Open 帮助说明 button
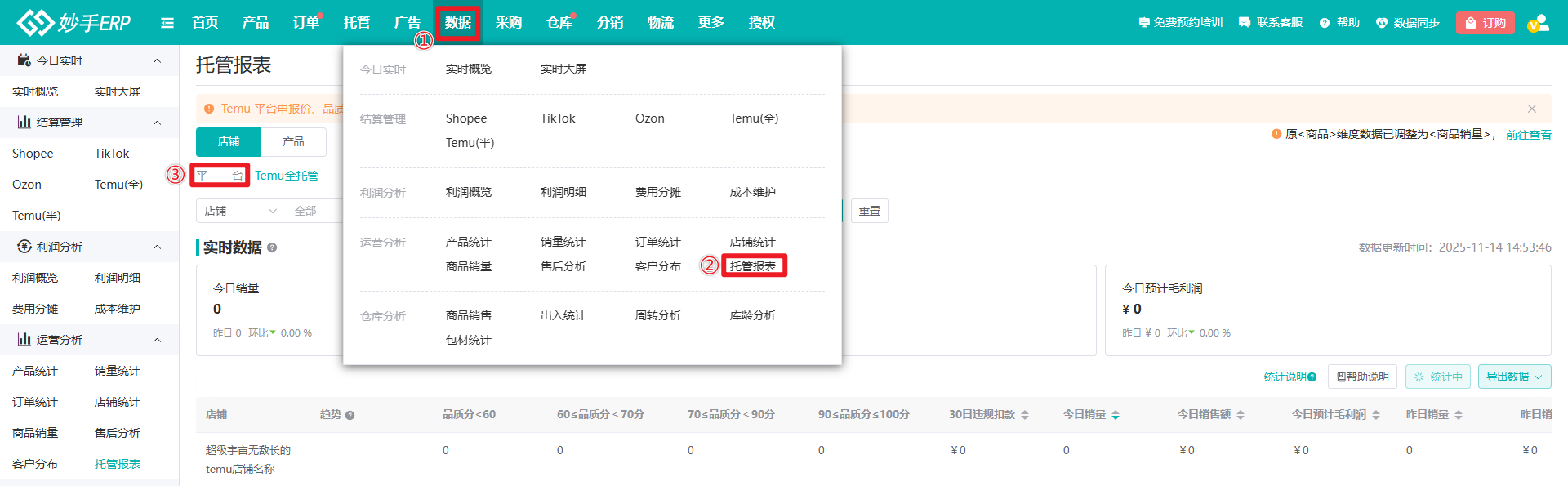 point(1362,377)
